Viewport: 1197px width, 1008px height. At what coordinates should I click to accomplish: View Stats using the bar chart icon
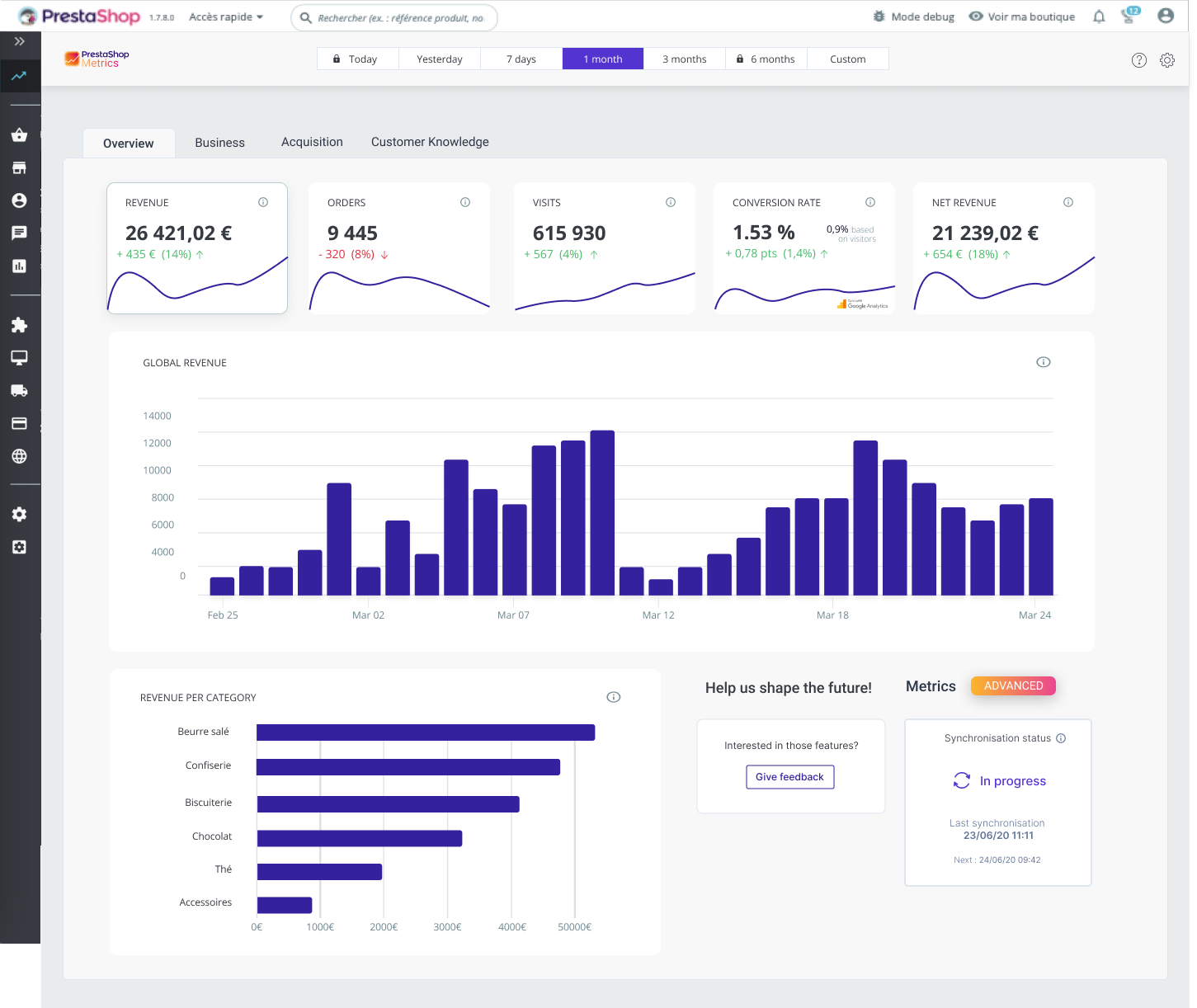click(20, 266)
